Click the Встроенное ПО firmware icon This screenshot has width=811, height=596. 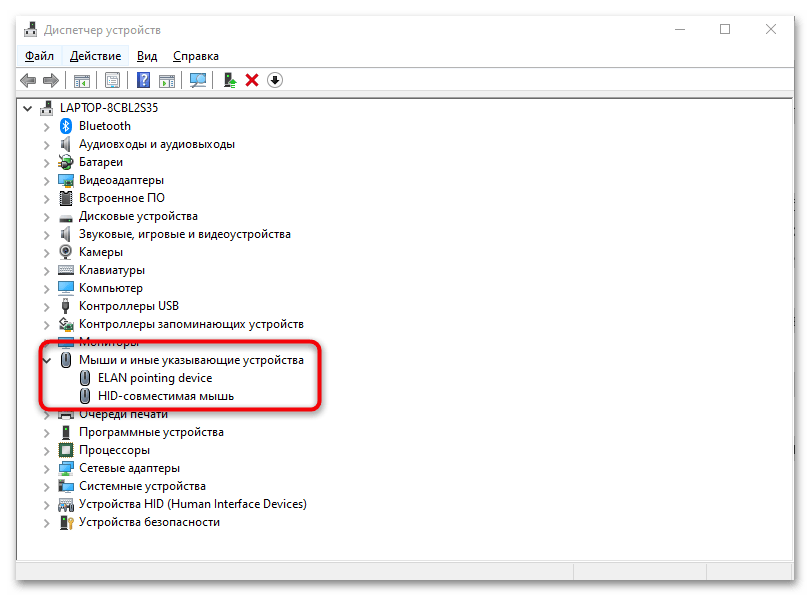[x=66, y=198]
